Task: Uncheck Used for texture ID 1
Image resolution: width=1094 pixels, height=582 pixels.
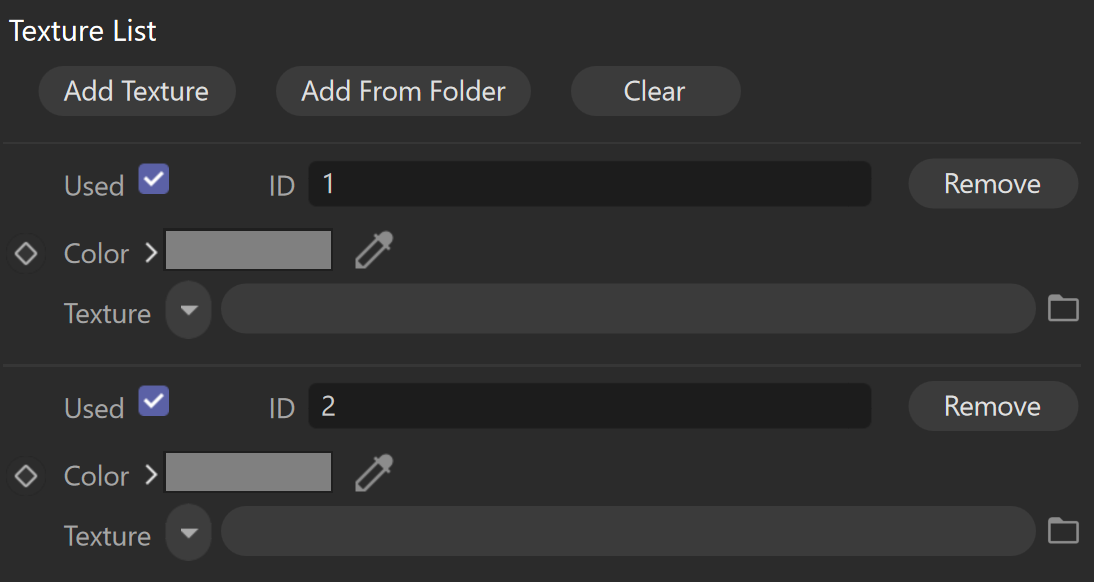Action: 153,179
